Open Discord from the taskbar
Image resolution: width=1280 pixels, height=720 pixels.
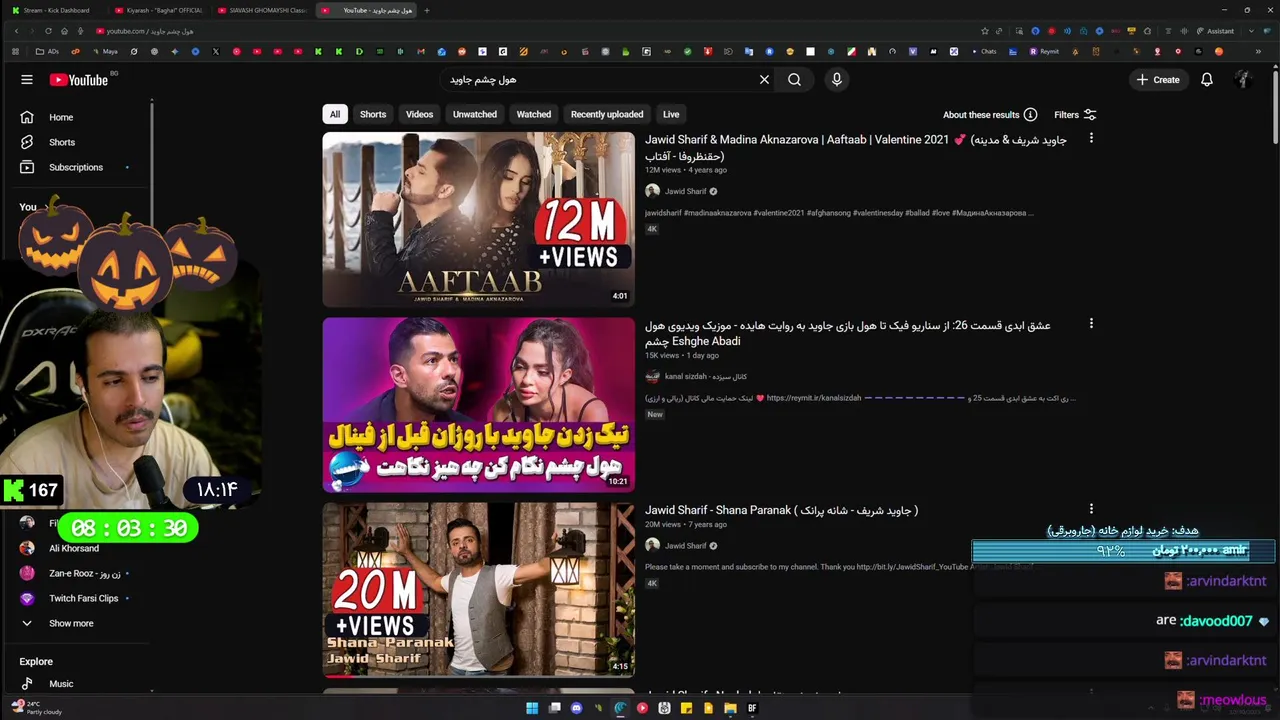click(576, 708)
